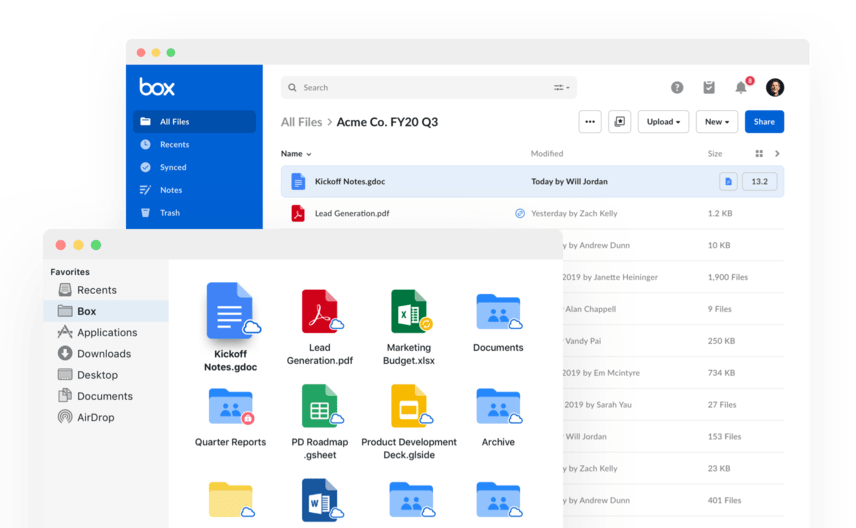The height and width of the screenshot is (528, 856).
Task: Sort by Size column header
Action: point(715,154)
